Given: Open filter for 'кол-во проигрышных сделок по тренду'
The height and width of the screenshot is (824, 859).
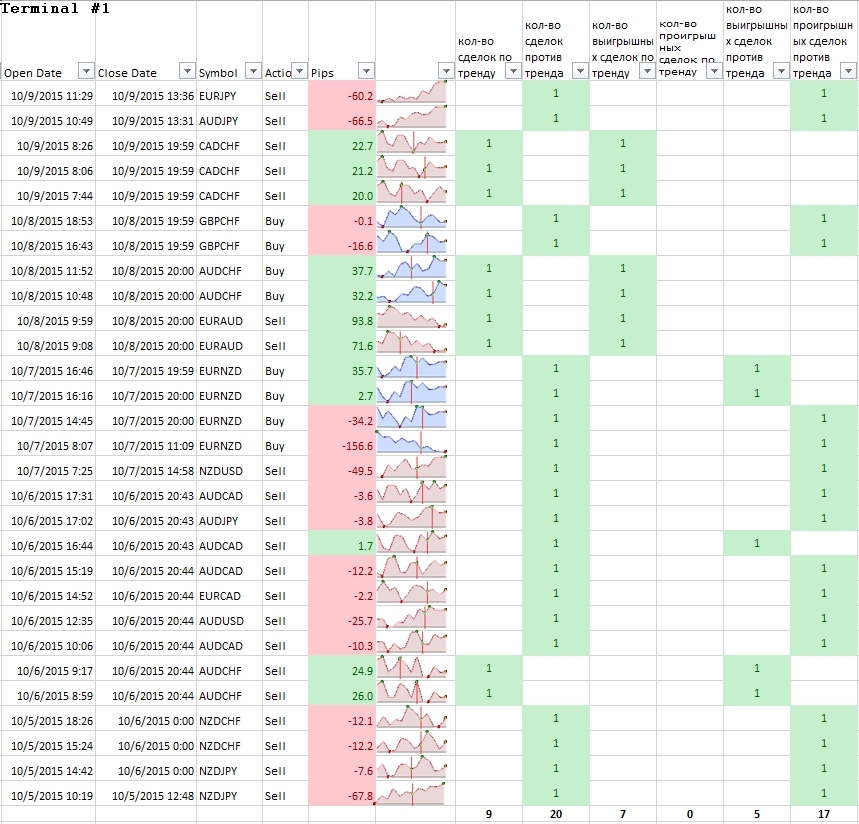Looking at the screenshot, I should (x=714, y=71).
